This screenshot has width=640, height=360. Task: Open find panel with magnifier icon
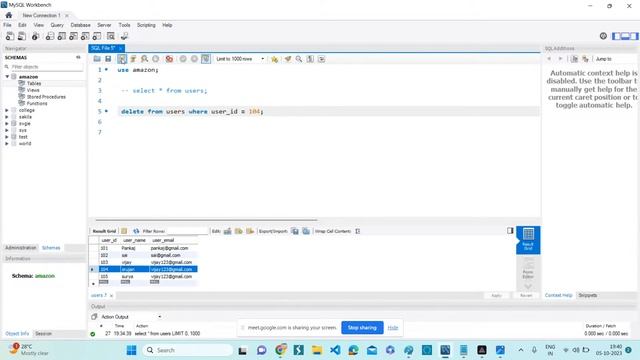click(299, 59)
